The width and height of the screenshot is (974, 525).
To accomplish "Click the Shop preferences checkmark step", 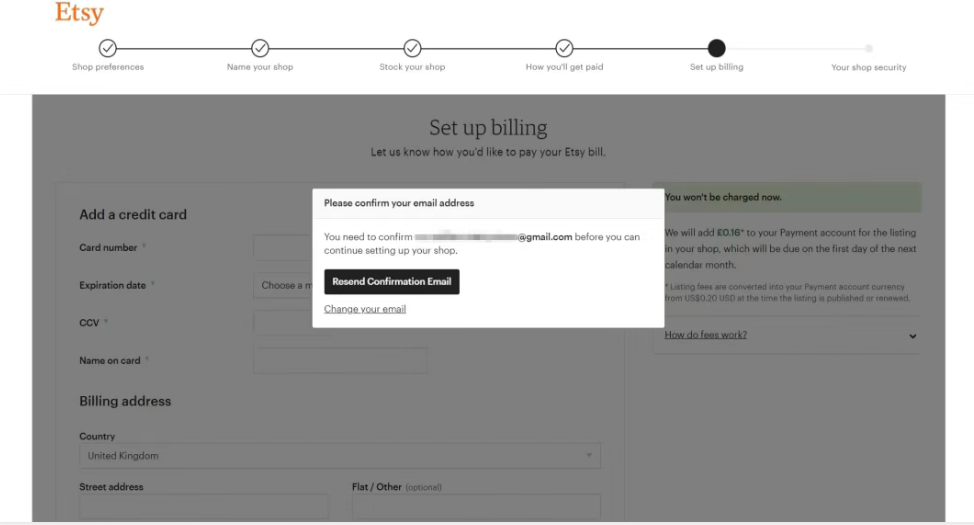I will (108, 48).
